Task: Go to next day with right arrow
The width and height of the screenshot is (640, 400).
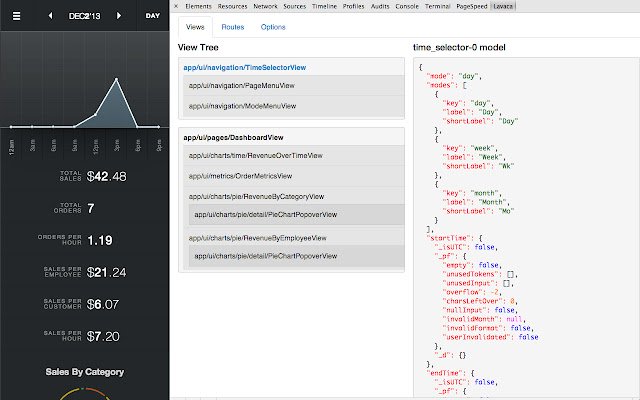Action: tap(119, 16)
